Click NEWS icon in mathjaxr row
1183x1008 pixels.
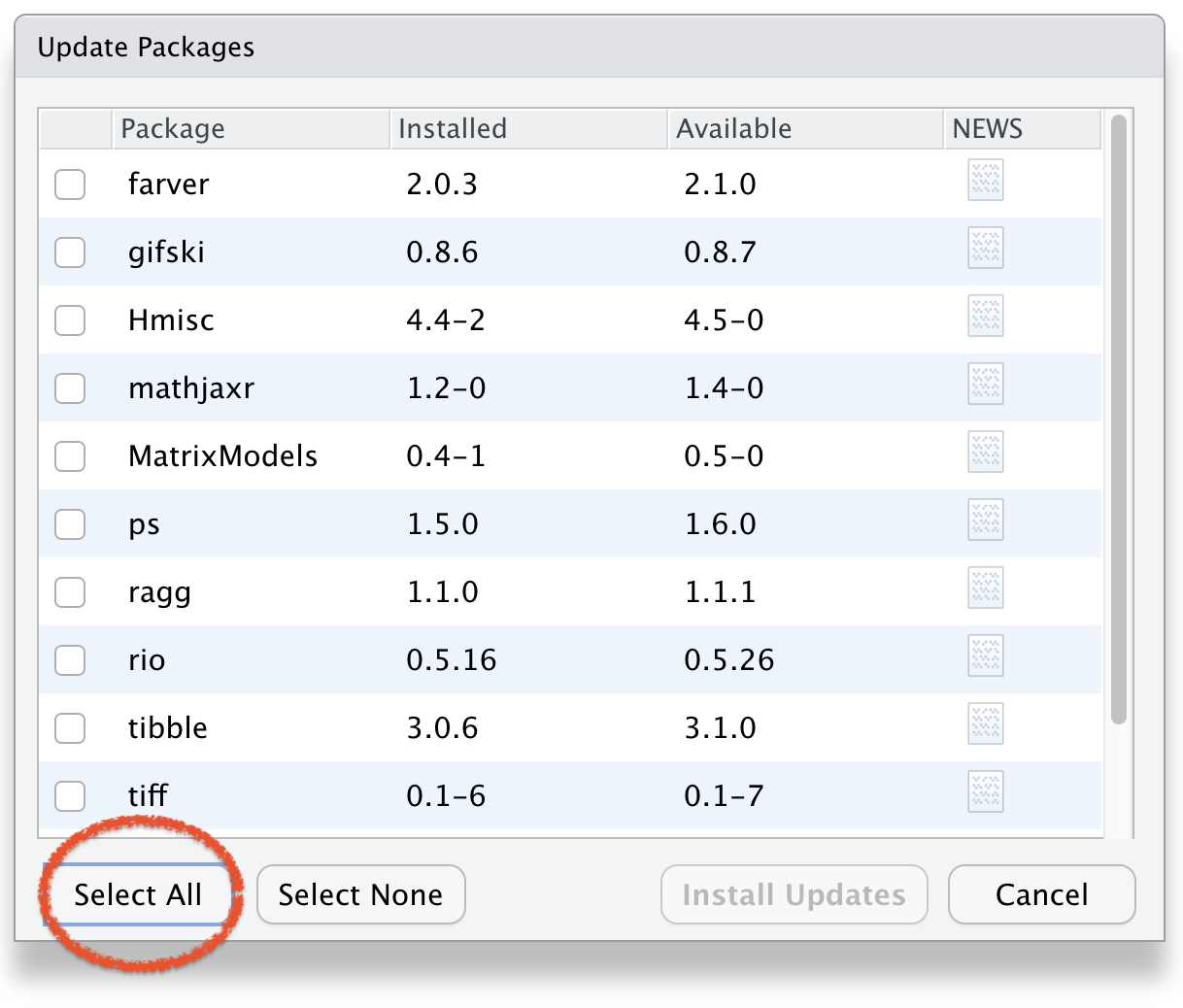(x=985, y=386)
